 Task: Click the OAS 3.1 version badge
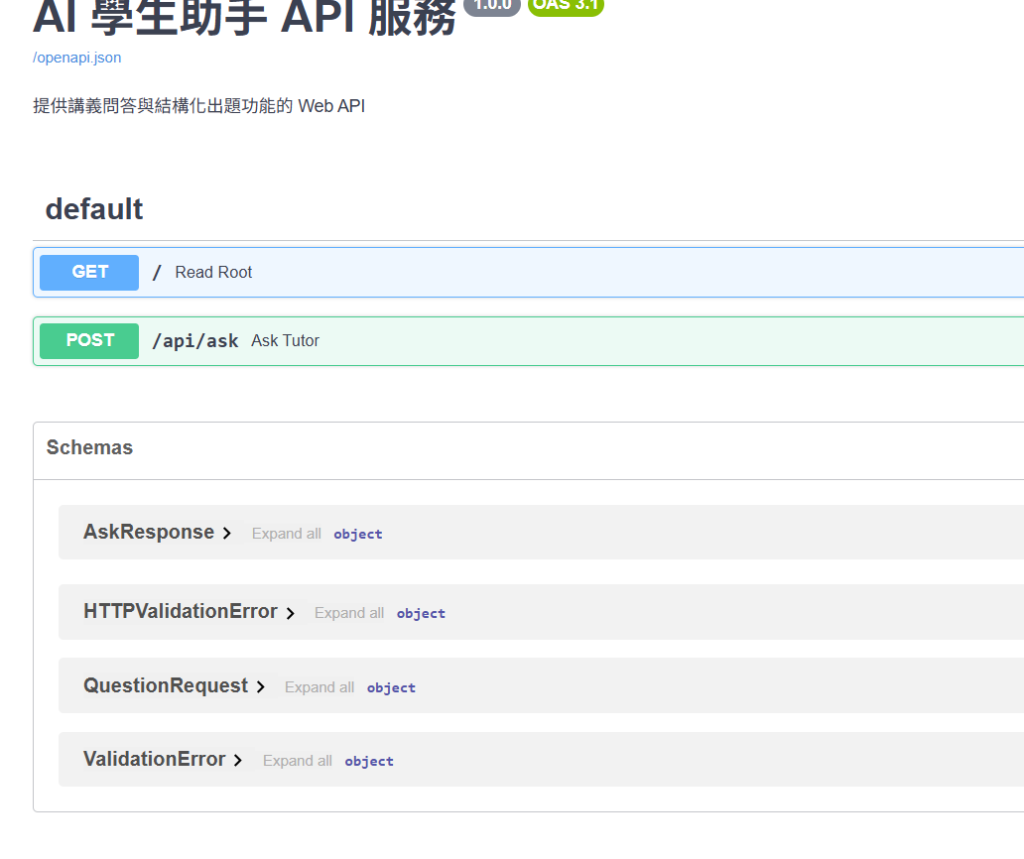566,6
